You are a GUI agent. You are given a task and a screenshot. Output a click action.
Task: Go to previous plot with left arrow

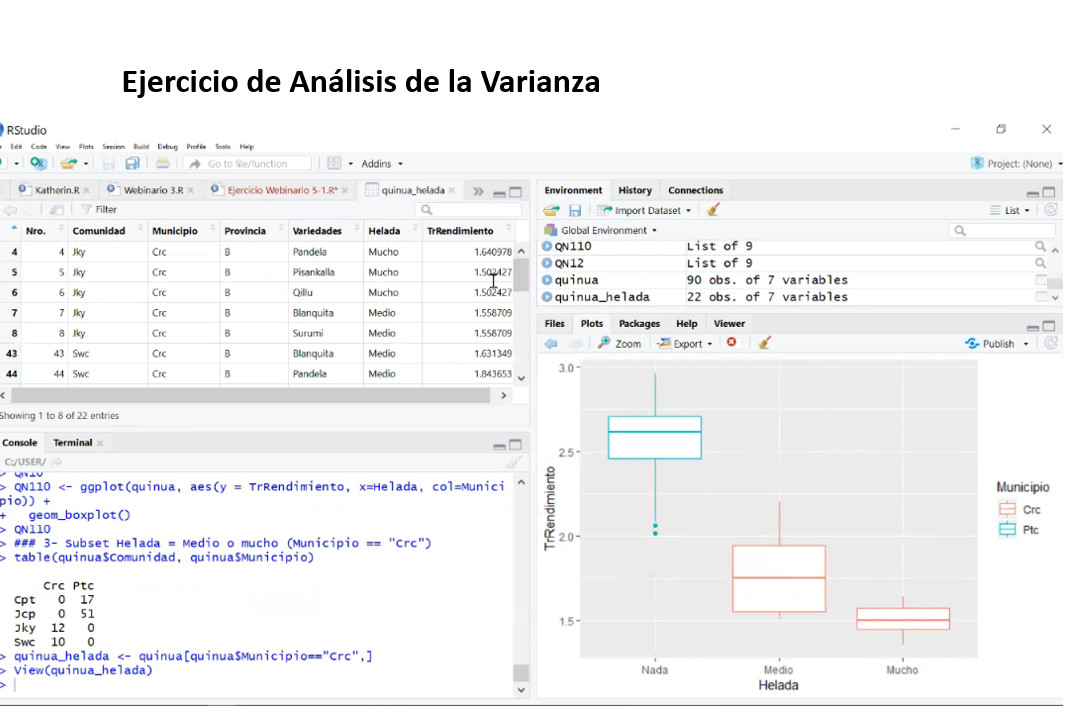tap(551, 343)
